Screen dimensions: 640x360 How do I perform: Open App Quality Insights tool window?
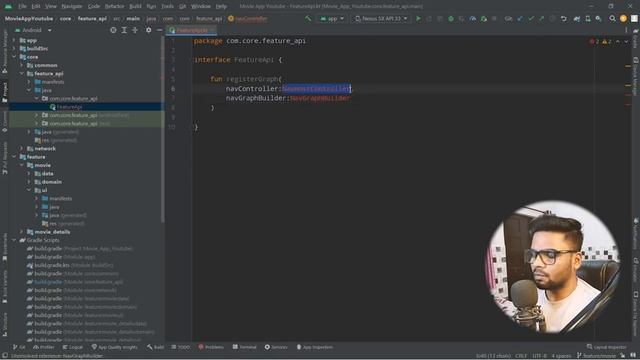tap(115, 347)
